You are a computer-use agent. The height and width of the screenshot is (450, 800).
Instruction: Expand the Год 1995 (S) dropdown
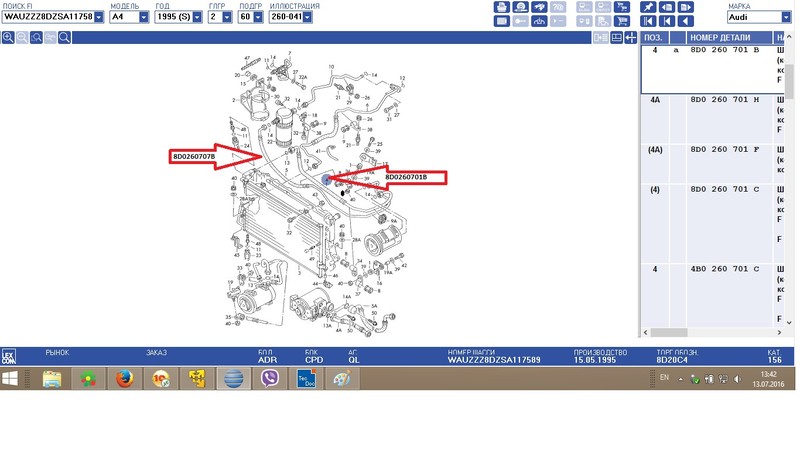200,18
